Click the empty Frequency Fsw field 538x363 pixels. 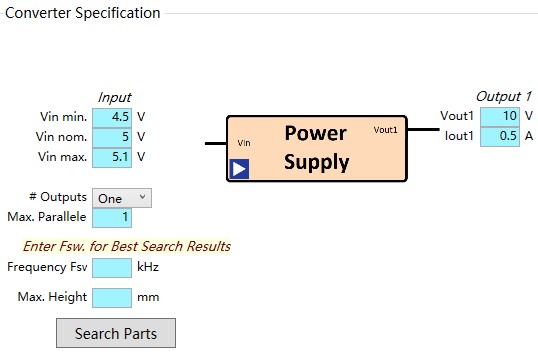pos(112,268)
